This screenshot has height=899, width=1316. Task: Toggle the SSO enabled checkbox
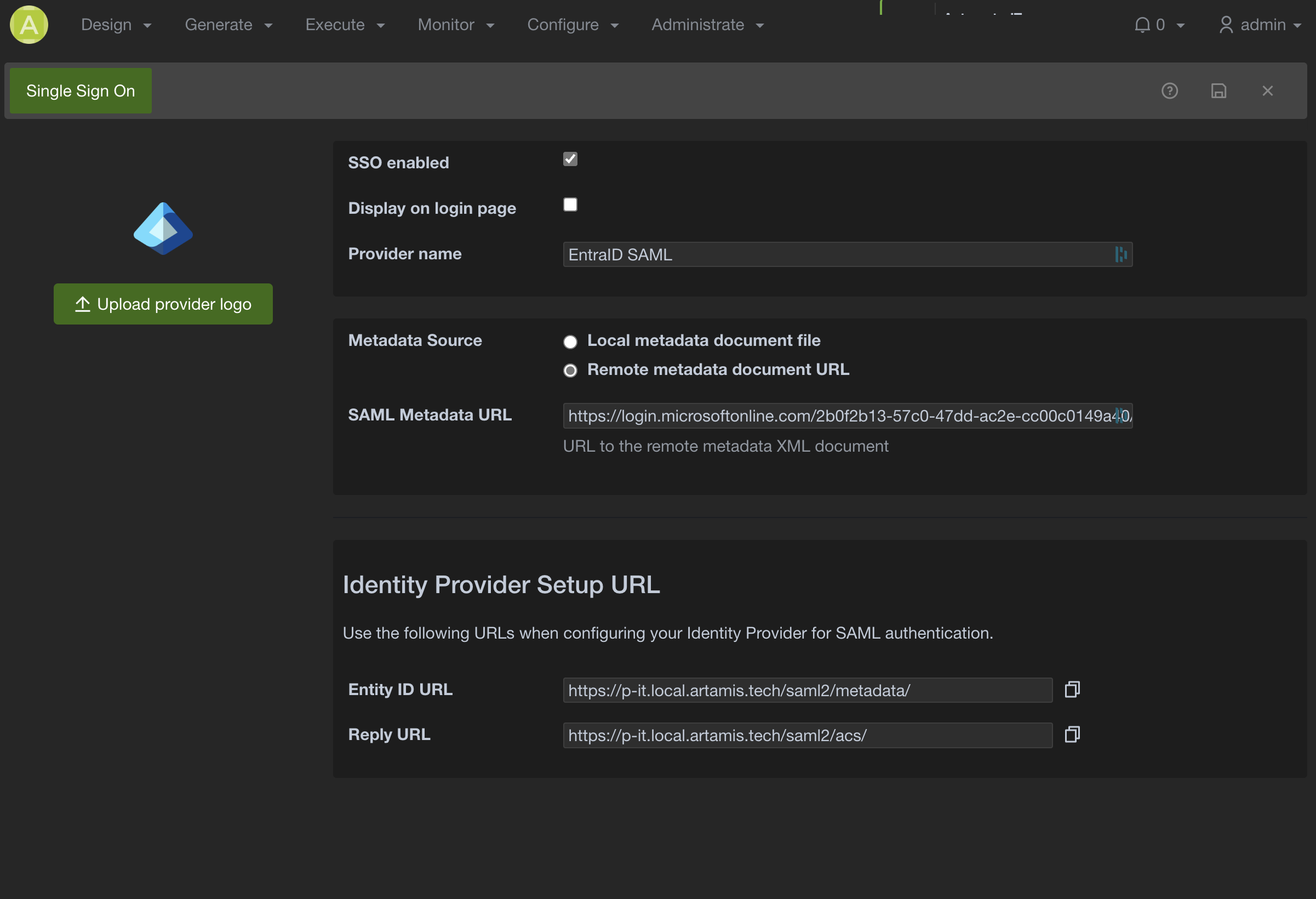(x=570, y=159)
